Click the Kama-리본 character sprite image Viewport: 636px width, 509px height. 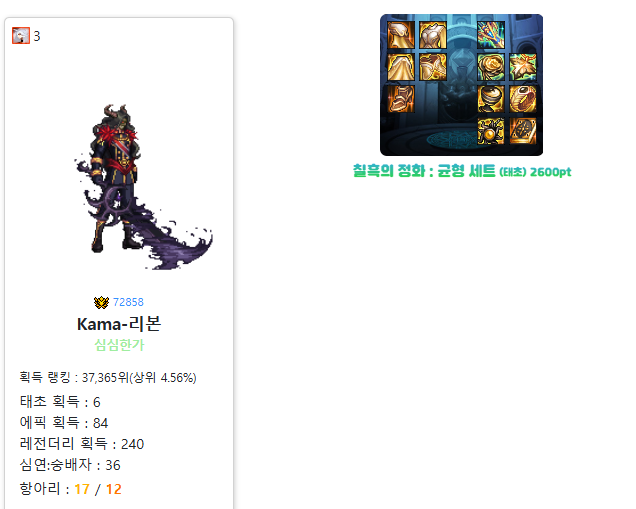[144, 187]
